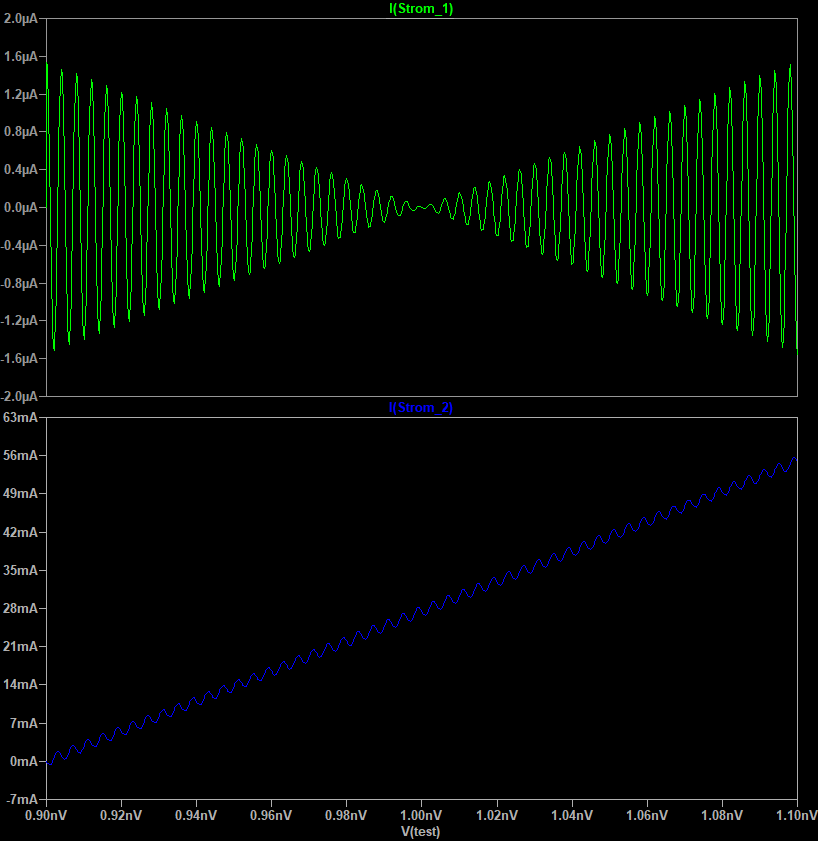Click the 49mA vertical axis label

coord(20,493)
